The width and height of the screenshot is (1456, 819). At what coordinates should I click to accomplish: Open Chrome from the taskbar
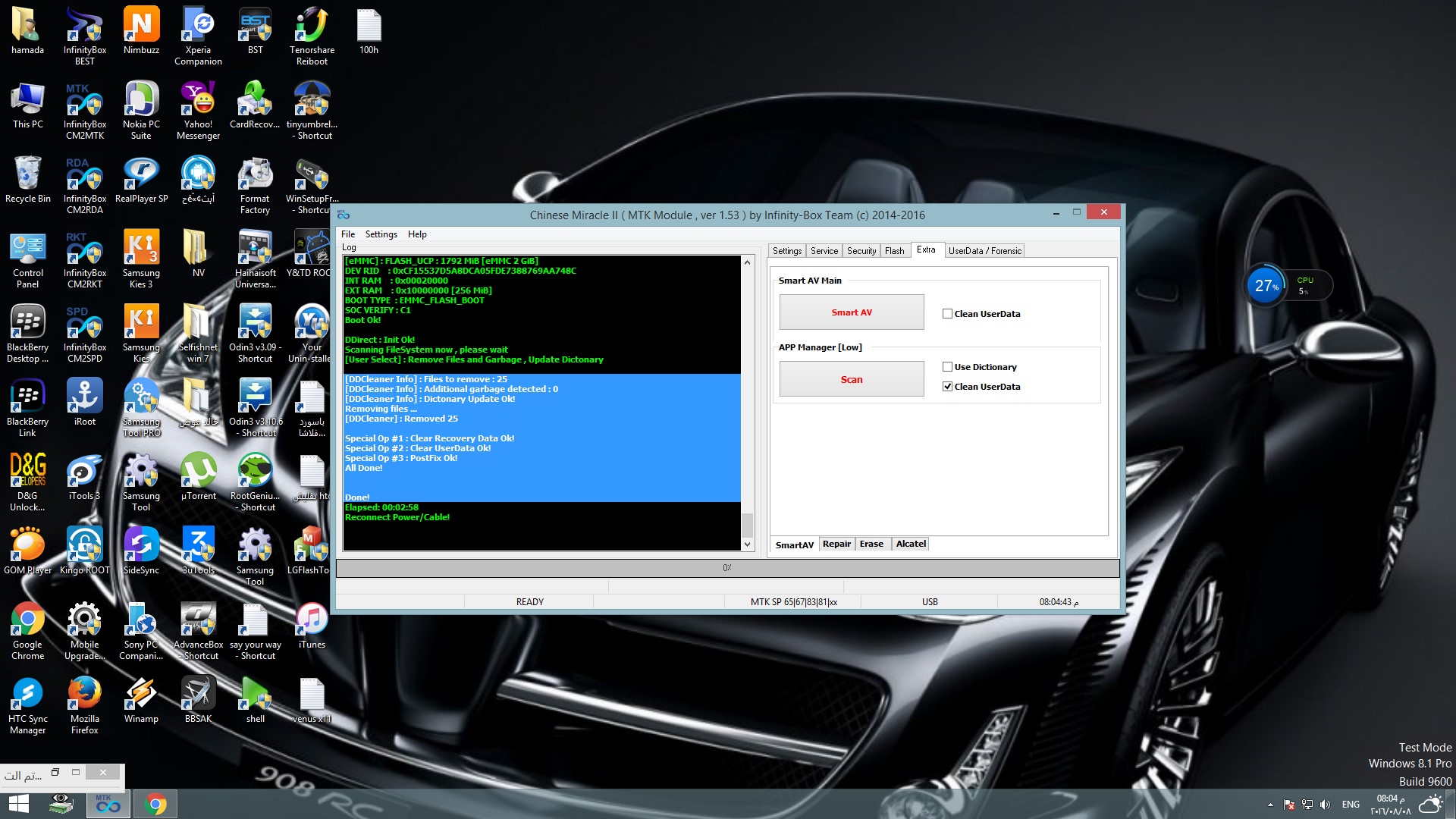point(155,804)
